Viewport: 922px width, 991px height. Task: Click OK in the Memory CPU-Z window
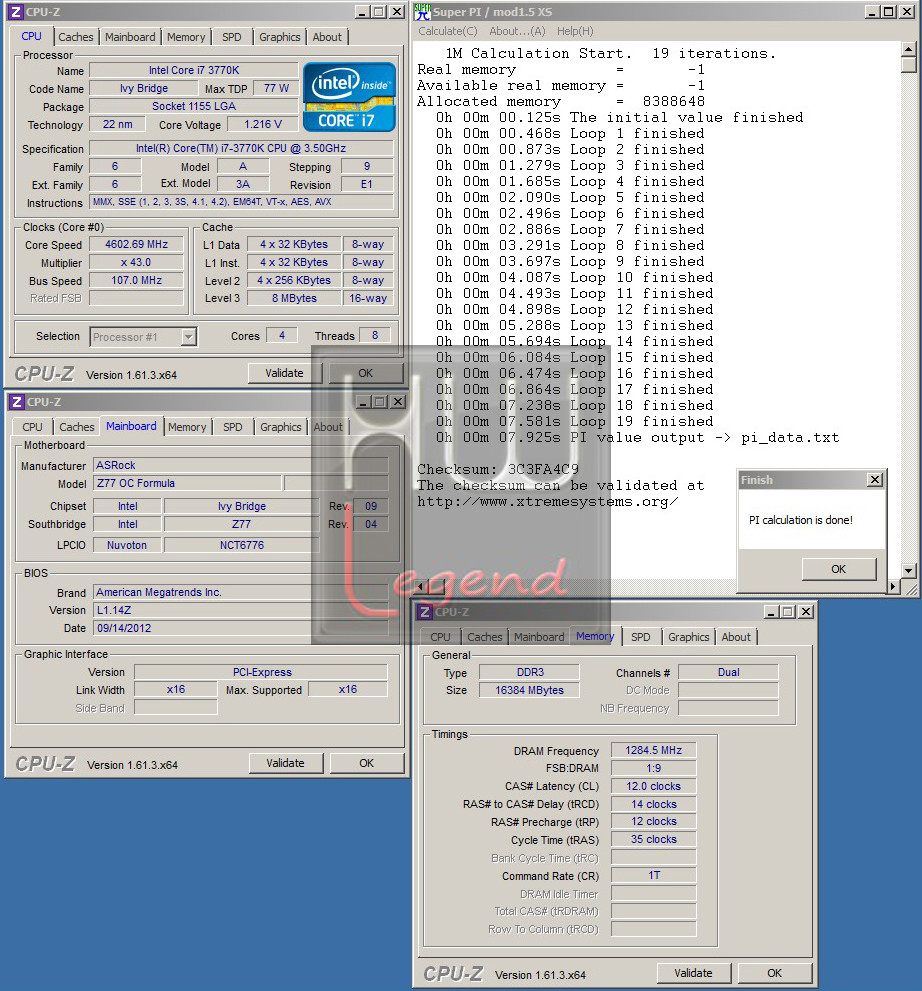[x=775, y=973]
